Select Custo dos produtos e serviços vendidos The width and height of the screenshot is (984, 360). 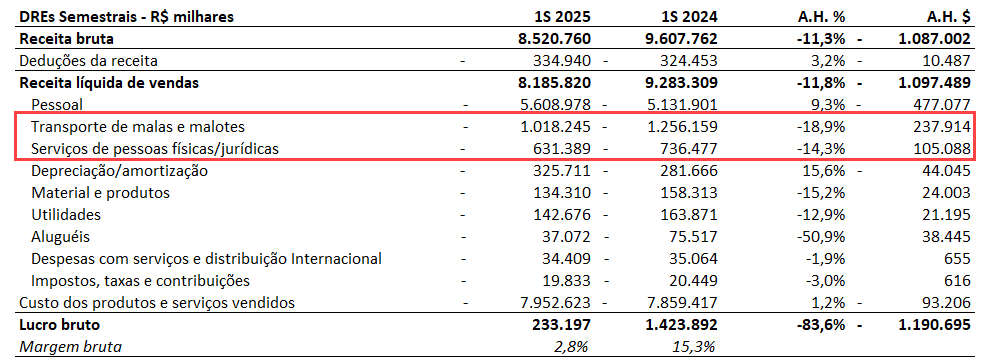click(157, 303)
